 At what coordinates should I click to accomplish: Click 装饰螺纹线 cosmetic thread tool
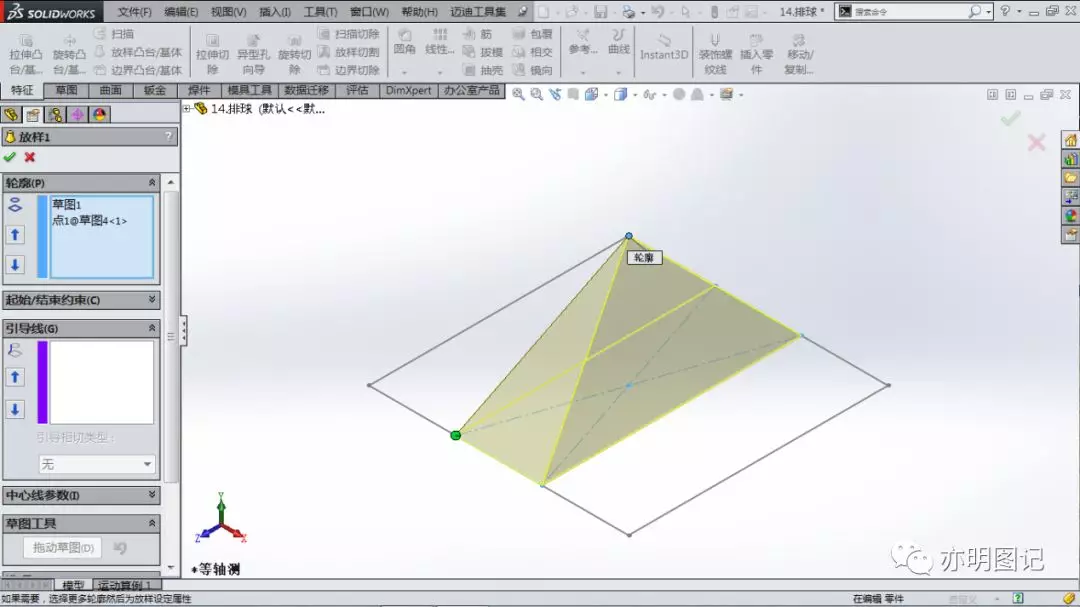[x=715, y=54]
